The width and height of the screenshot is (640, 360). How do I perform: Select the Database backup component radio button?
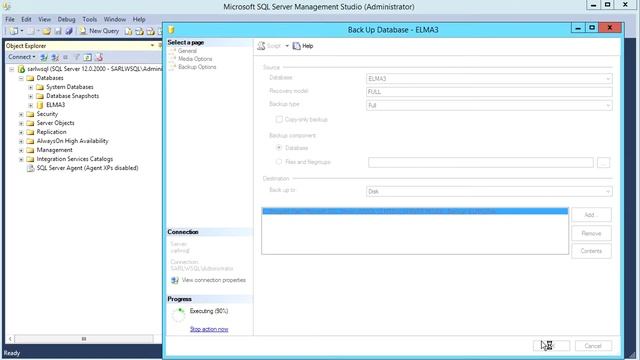[x=279, y=147]
